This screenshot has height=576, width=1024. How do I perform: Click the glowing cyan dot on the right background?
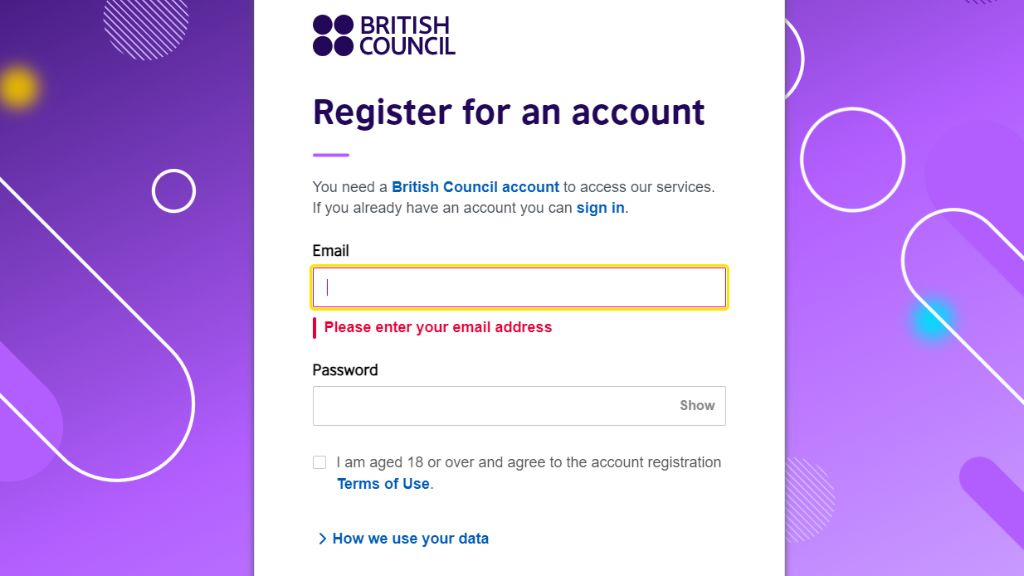[931, 319]
